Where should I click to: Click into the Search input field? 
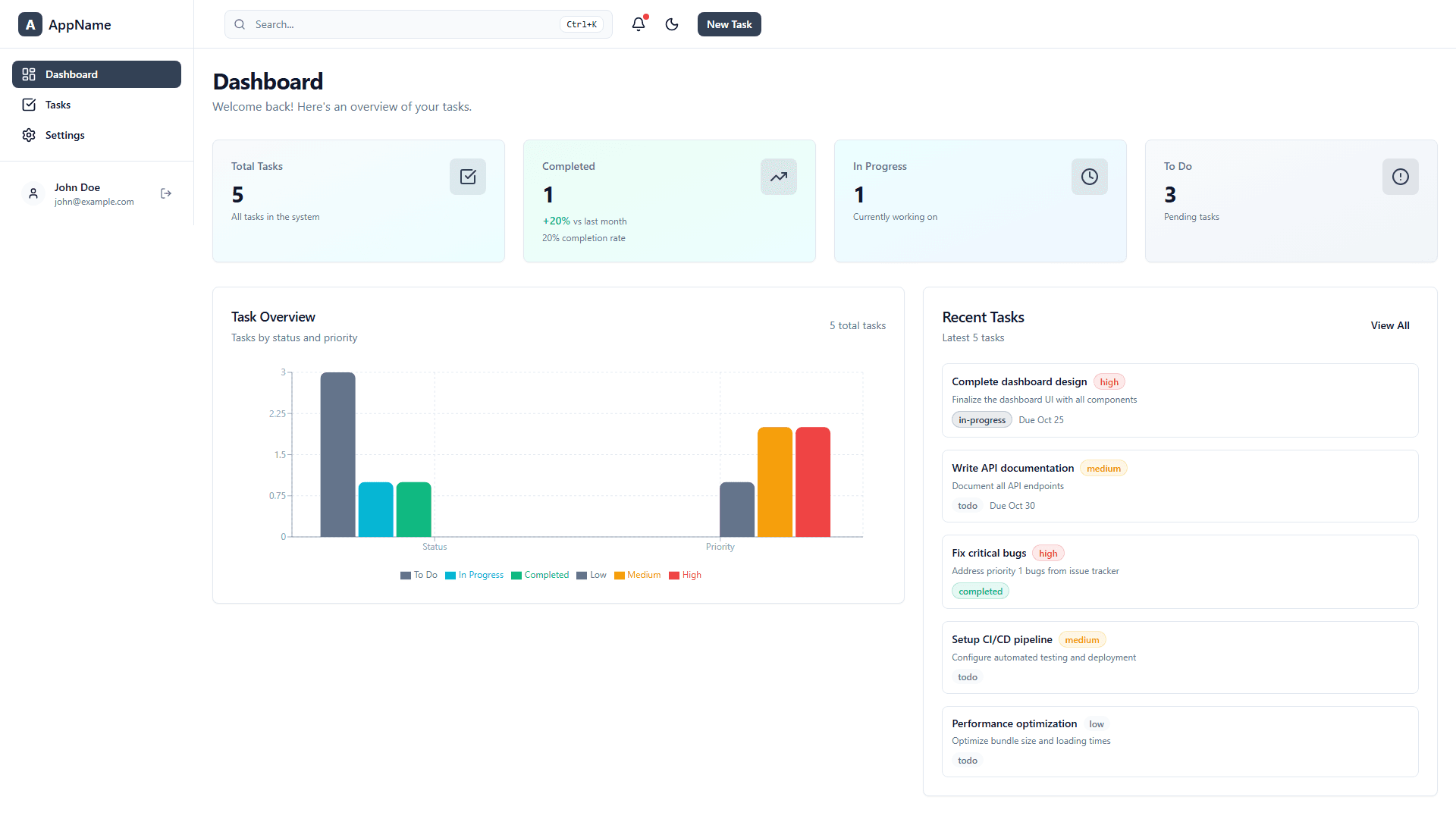[x=402, y=24]
